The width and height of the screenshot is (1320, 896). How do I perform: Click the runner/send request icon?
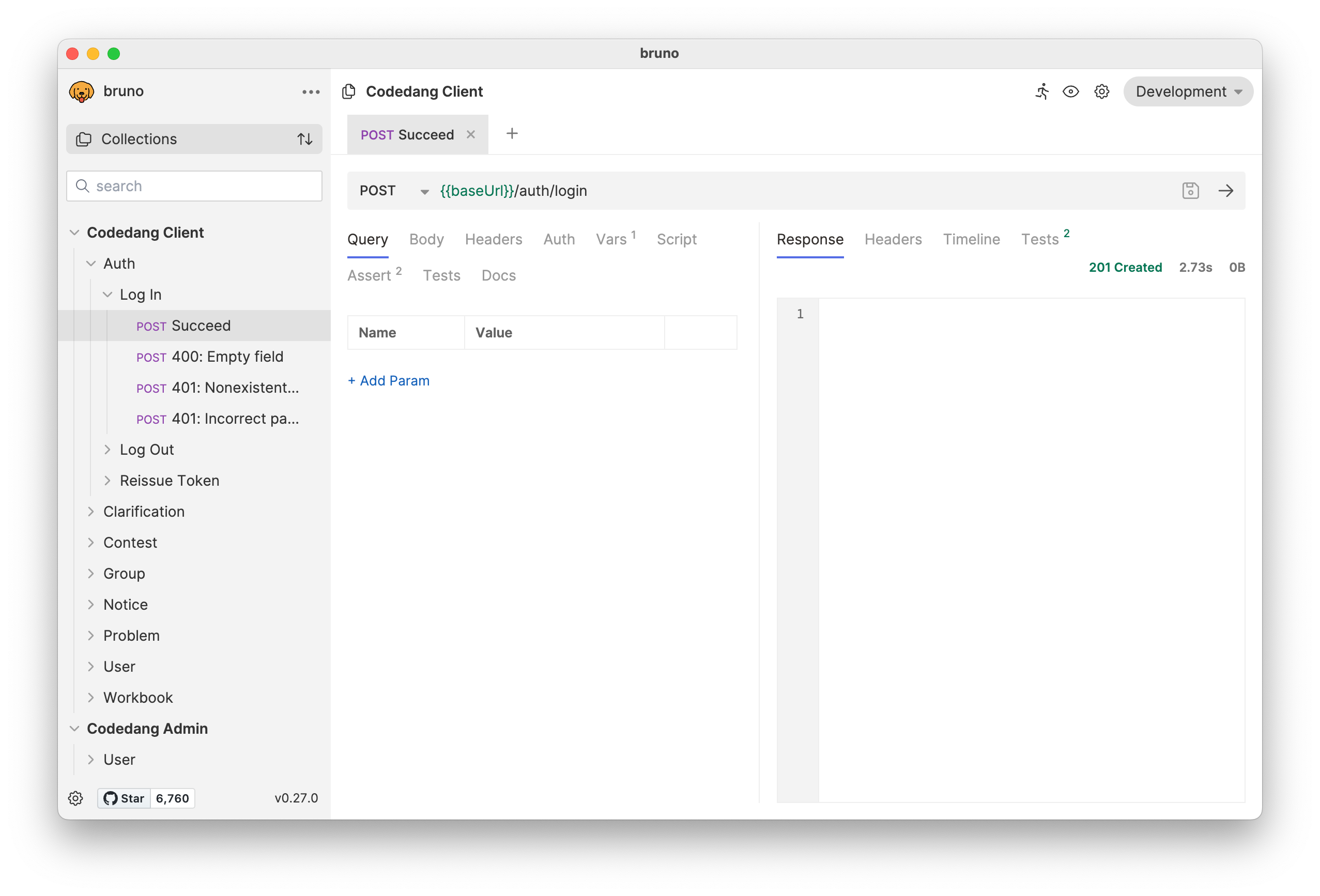coord(1043,91)
